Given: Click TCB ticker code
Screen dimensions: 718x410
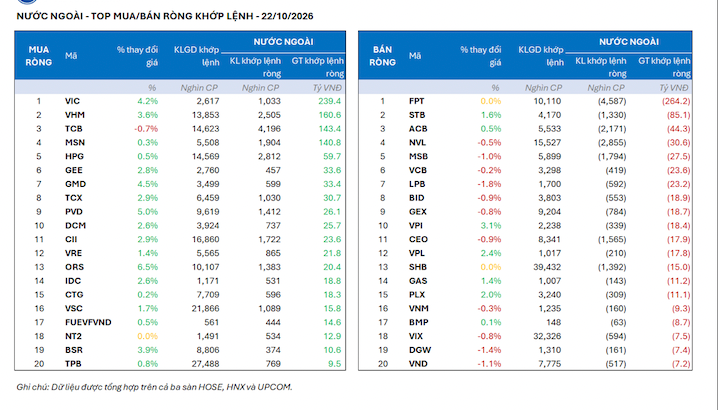Looking at the screenshot, I should pos(73,129).
